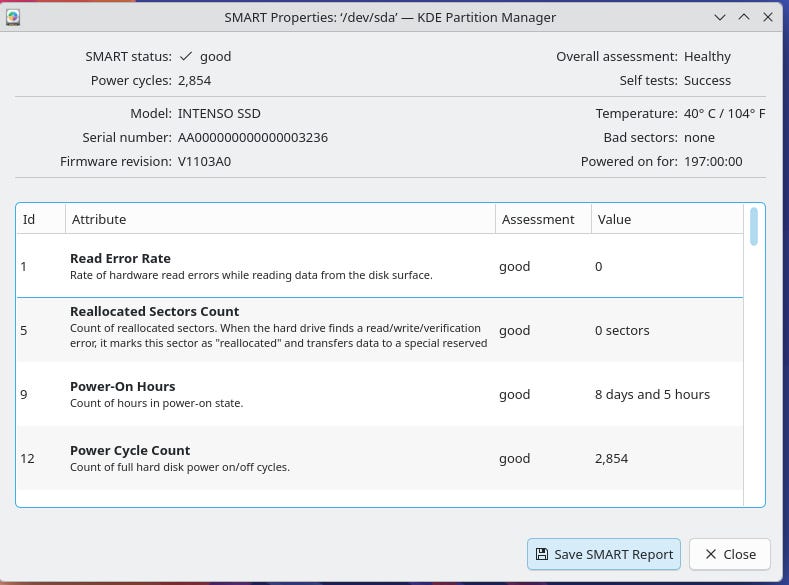Click the floppy icon on Save SMART Report
This screenshot has height=585, width=789.
(x=541, y=554)
